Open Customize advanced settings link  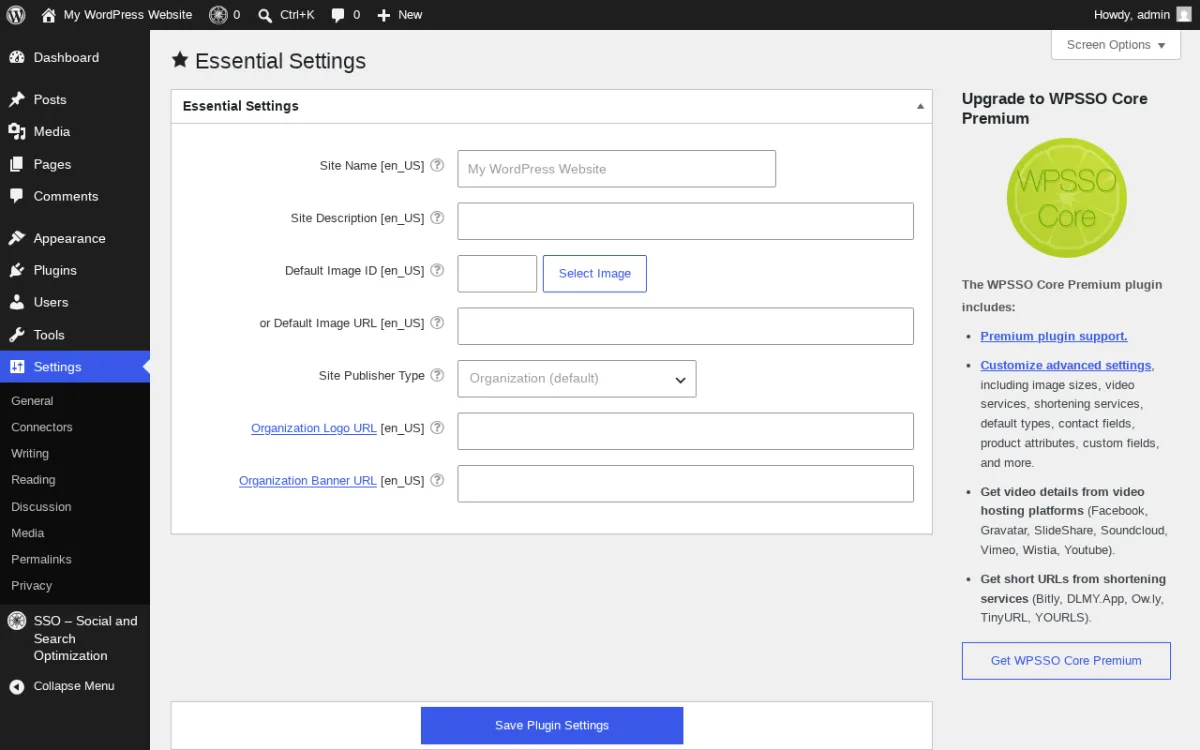[1066, 365]
